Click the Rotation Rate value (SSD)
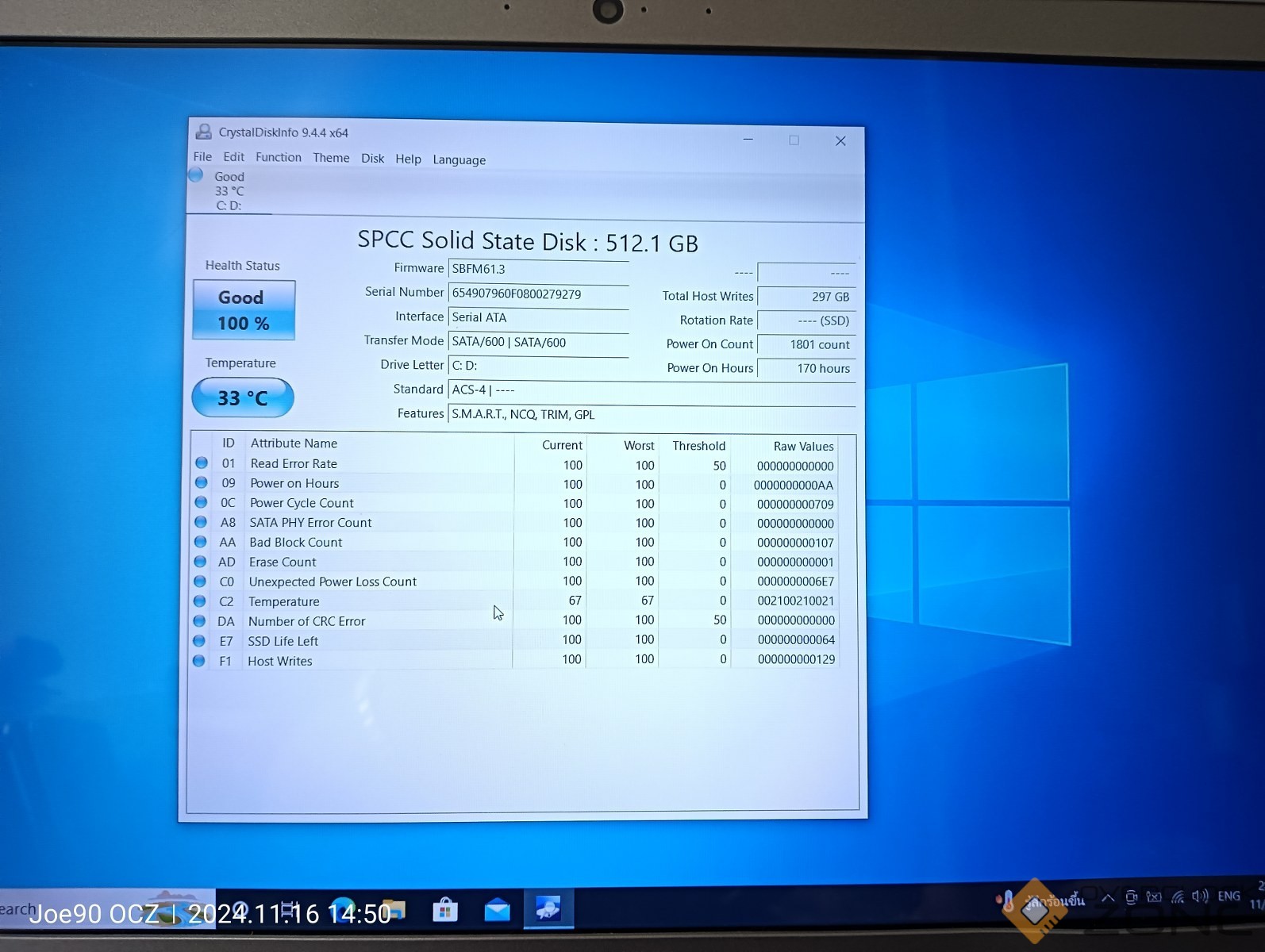 click(806, 321)
